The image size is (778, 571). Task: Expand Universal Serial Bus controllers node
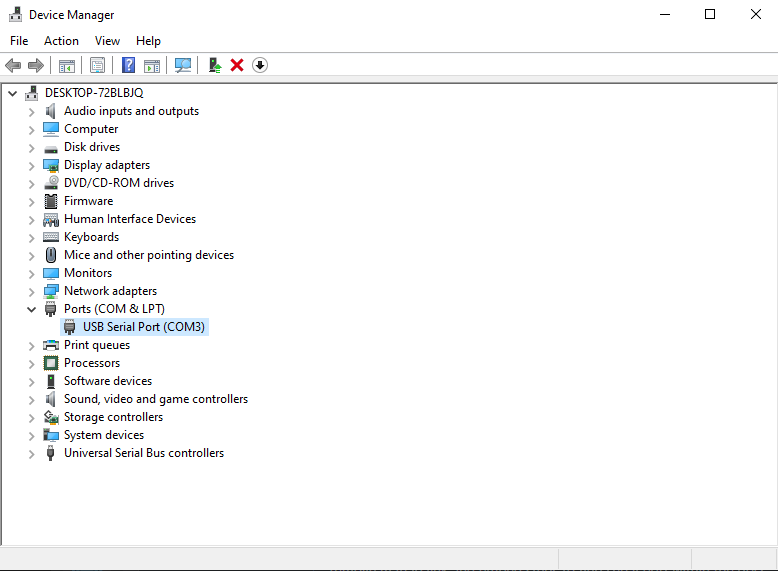point(31,453)
